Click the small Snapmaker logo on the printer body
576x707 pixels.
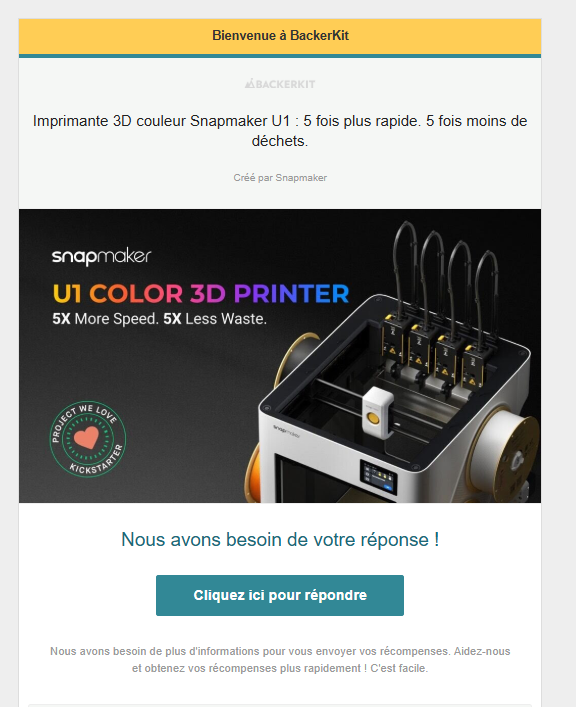tap(286, 430)
